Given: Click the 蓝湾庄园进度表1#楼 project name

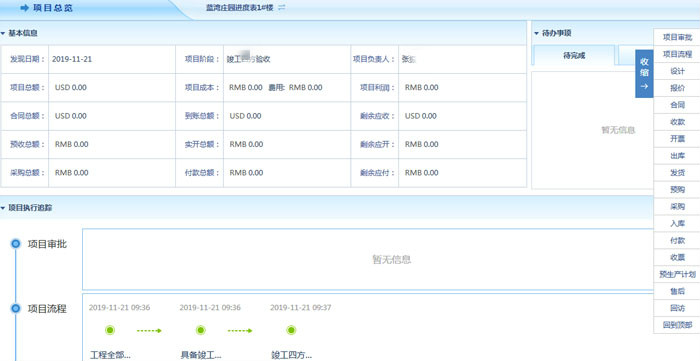Looking at the screenshot, I should pos(239,8).
